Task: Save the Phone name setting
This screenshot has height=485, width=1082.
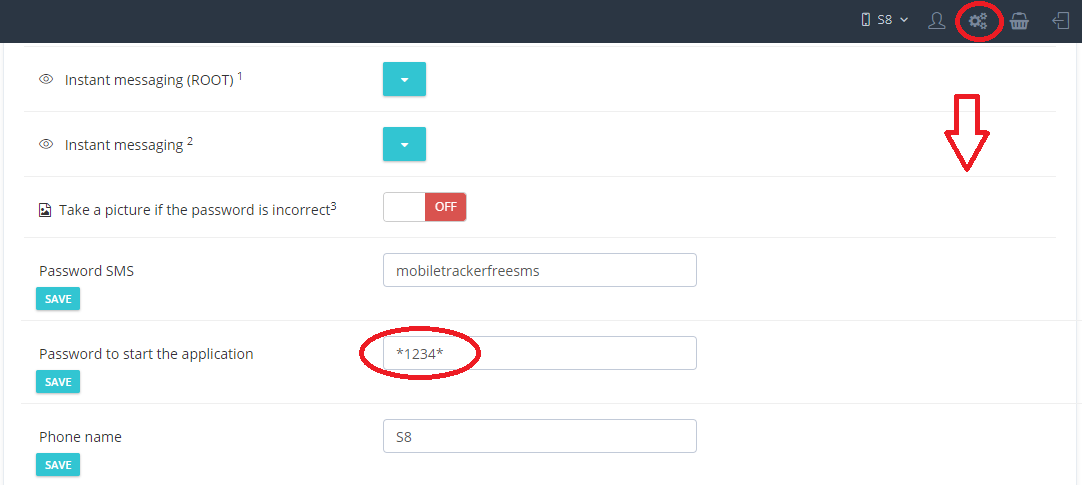Action: pos(58,464)
